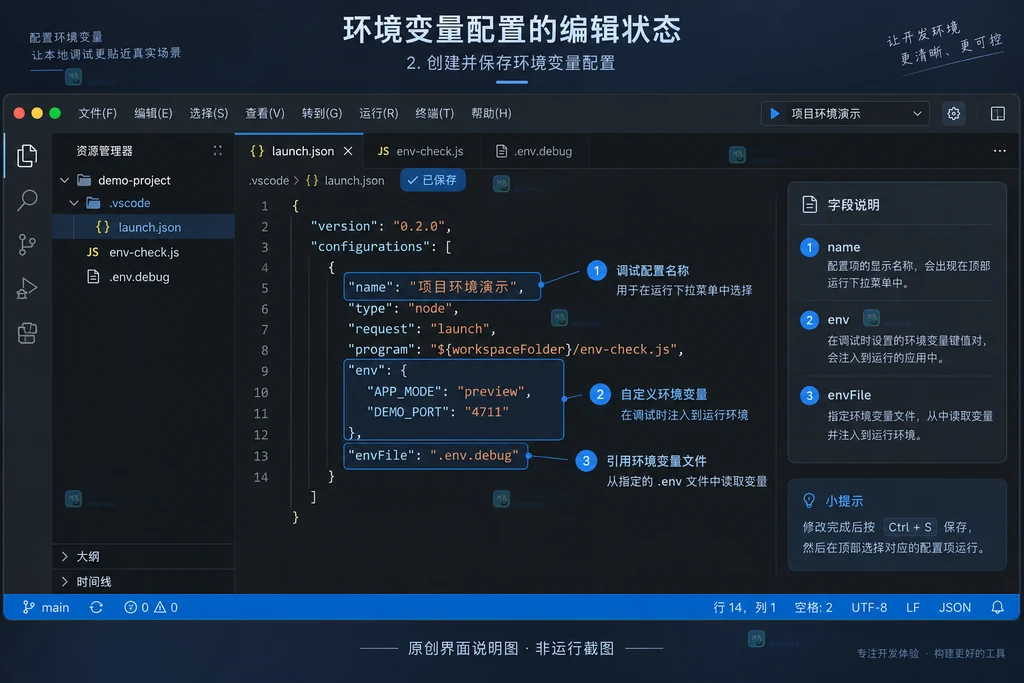Click the 资源管理器 panel title
This screenshot has height=683, width=1024.
coord(104,151)
